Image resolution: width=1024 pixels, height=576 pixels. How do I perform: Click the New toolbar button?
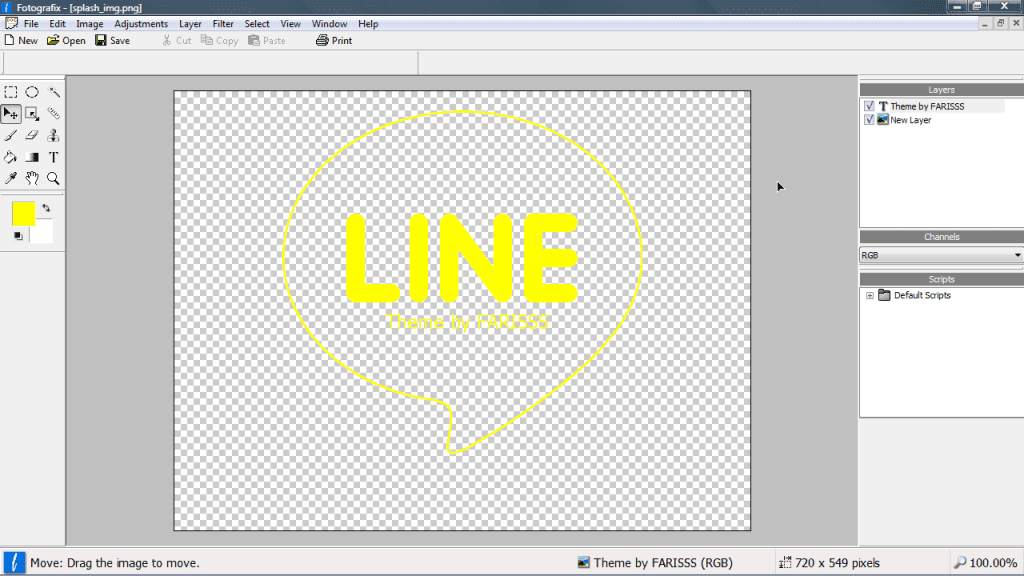click(x=21, y=40)
